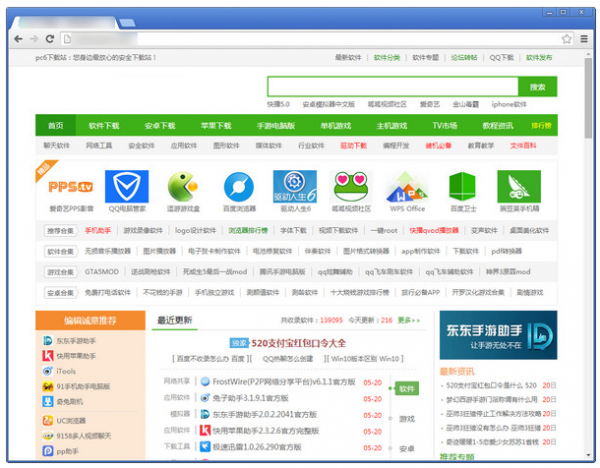Click the 极速迅雷 list entry icon
This screenshot has height=468, width=600.
(205, 447)
